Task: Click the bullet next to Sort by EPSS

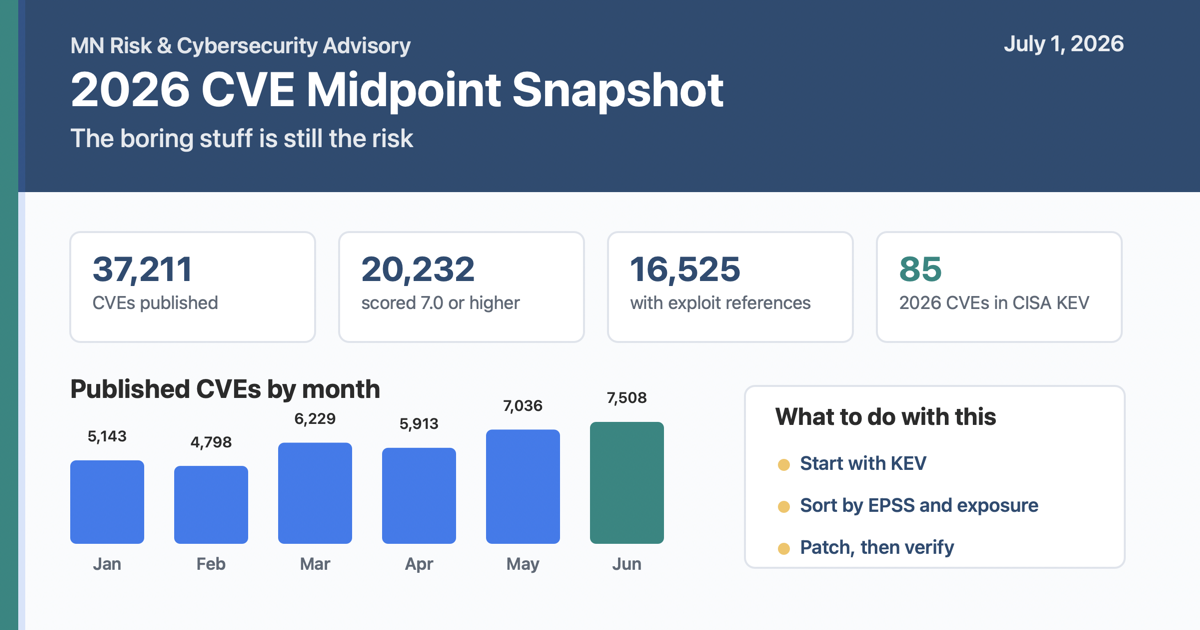Action: (x=784, y=507)
